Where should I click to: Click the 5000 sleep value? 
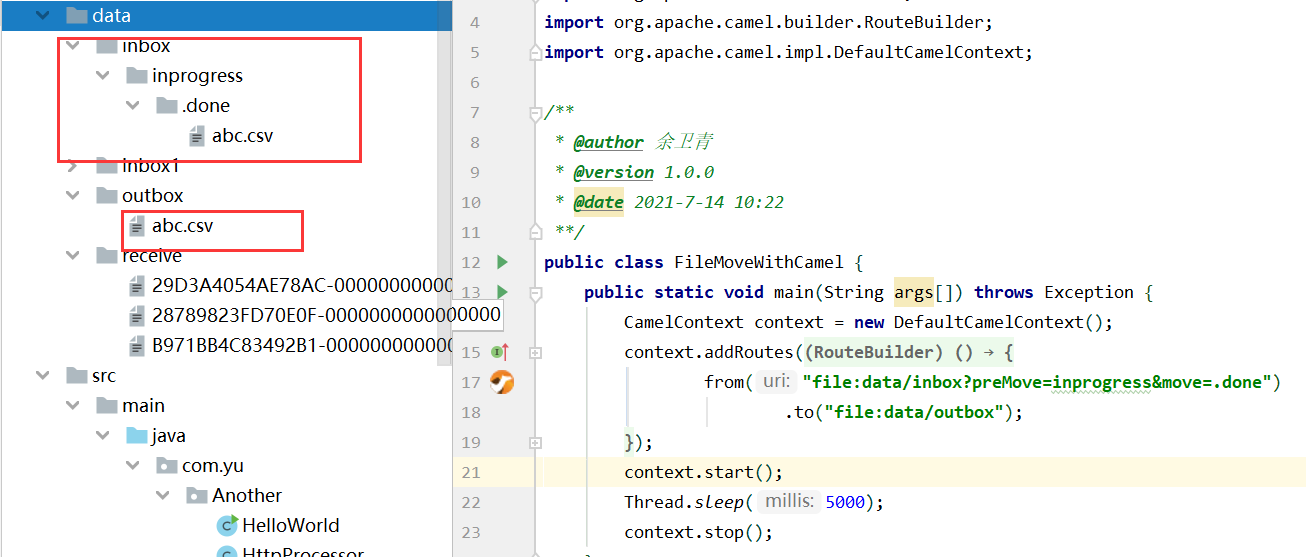point(845,502)
